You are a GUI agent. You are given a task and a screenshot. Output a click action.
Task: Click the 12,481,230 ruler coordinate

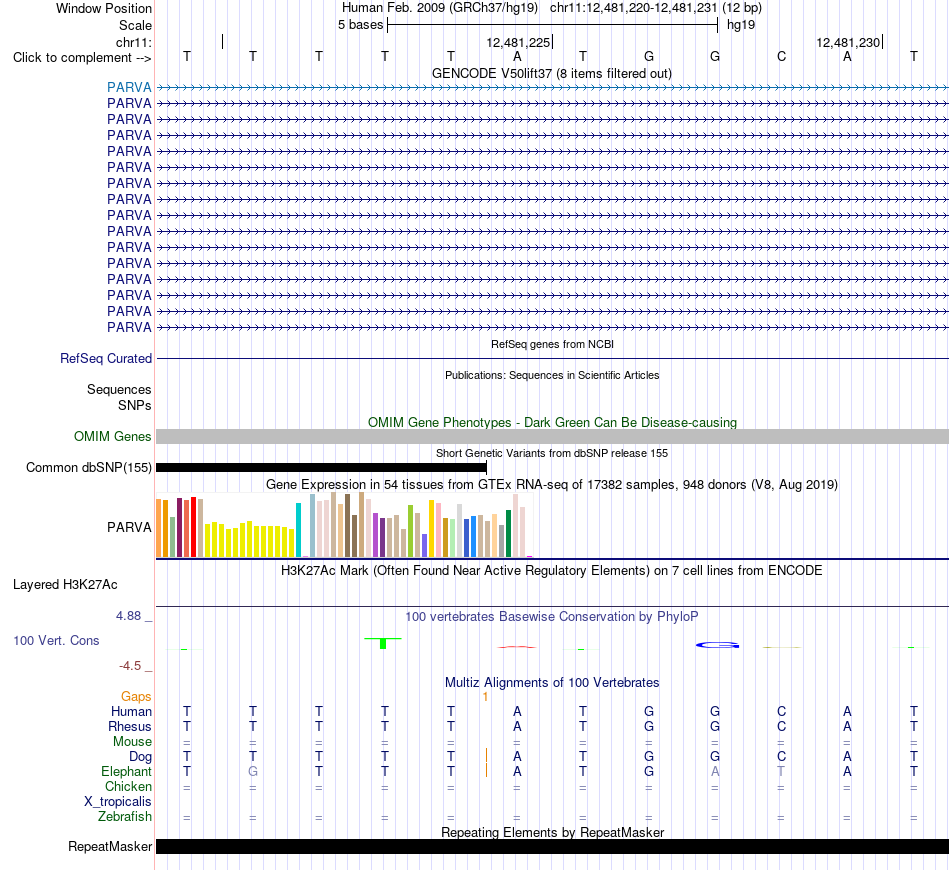[848, 42]
